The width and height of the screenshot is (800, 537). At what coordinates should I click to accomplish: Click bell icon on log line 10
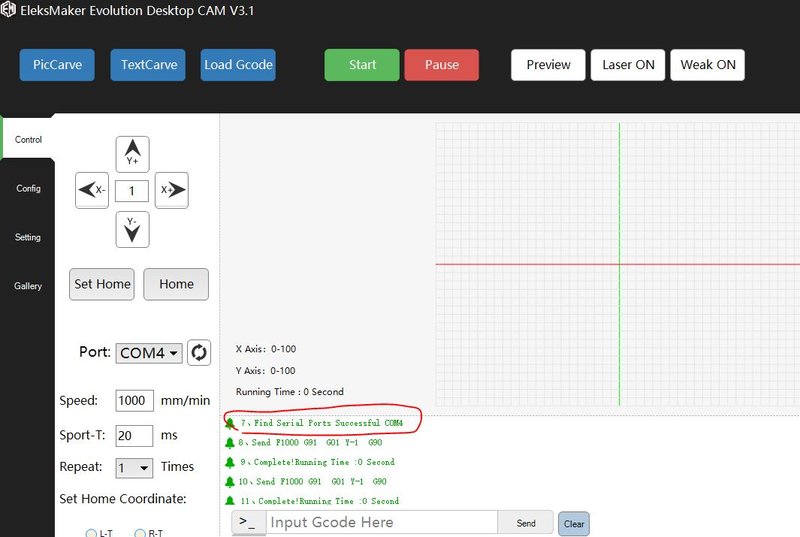(x=230, y=481)
